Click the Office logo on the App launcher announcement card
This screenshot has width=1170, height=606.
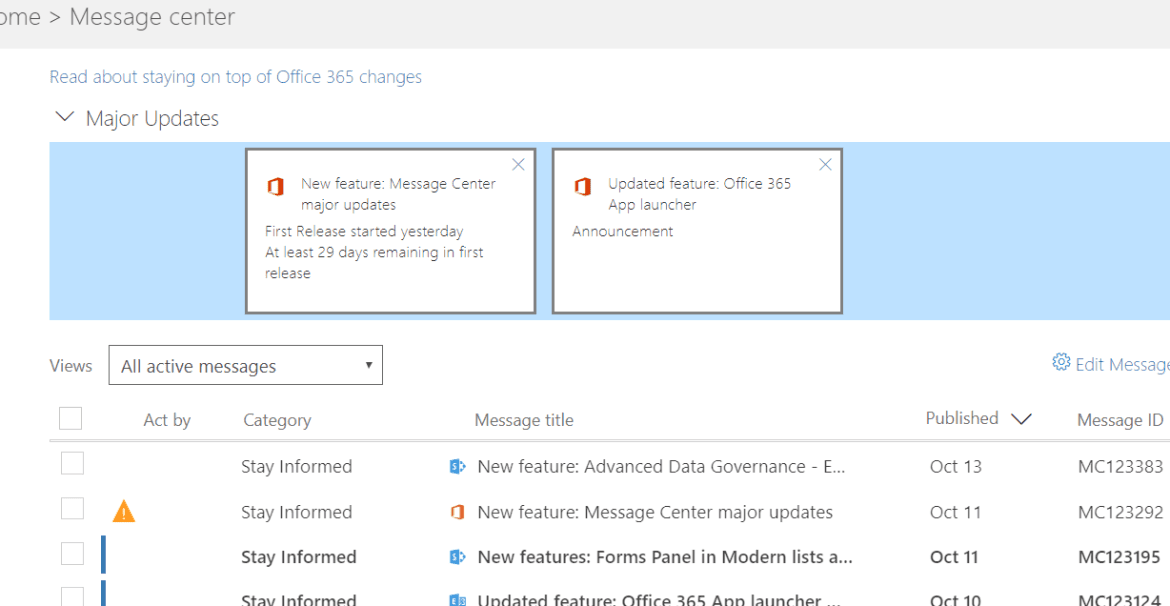(584, 185)
